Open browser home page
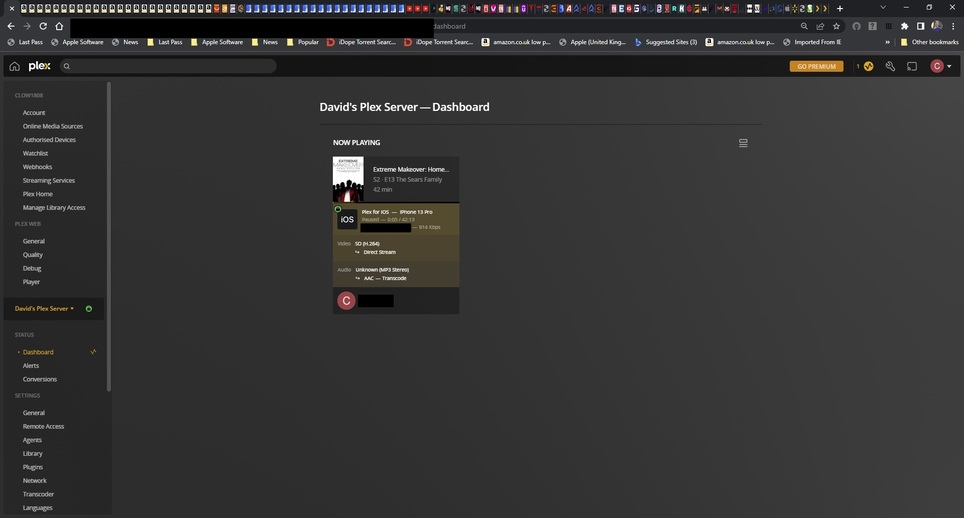This screenshot has height=518, width=964. (x=59, y=26)
